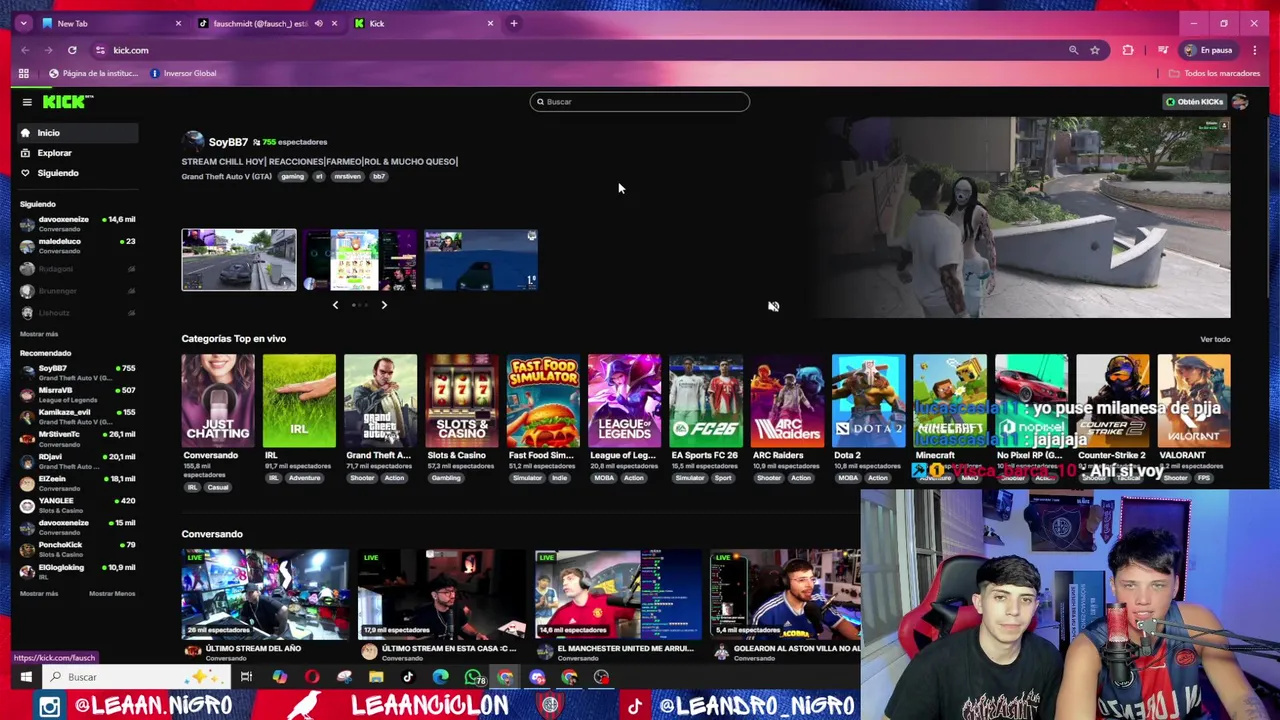Open MisrraVB recommended channel
This screenshot has height=720, width=1280.
click(x=77, y=395)
